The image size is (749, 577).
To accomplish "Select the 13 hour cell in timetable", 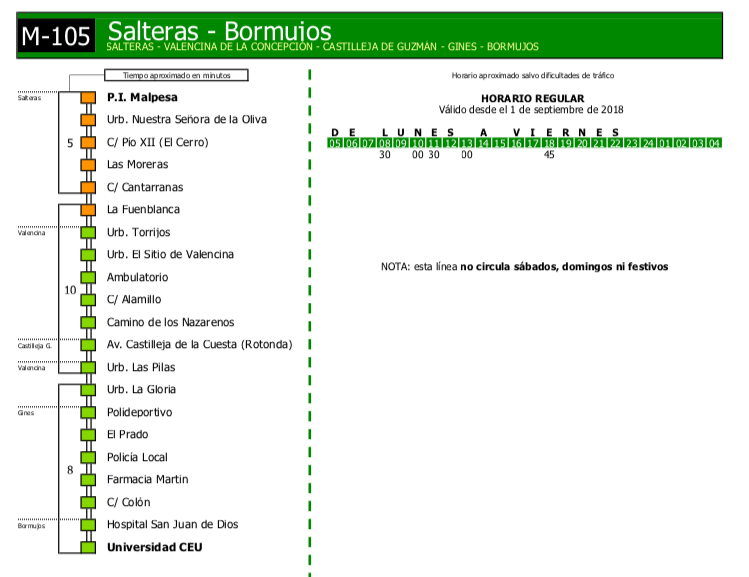I will pos(467,144).
